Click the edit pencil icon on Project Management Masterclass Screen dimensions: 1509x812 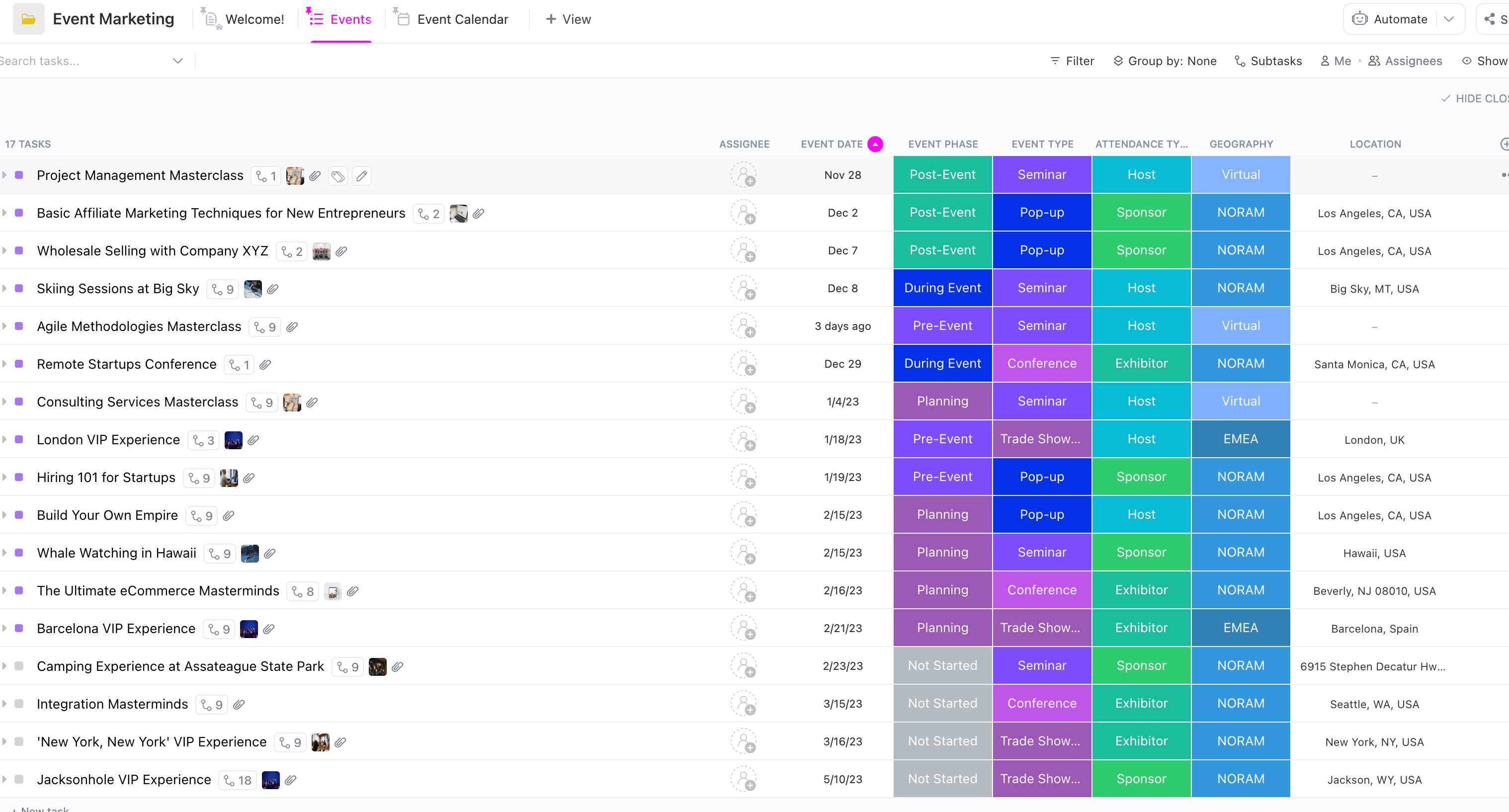point(362,175)
